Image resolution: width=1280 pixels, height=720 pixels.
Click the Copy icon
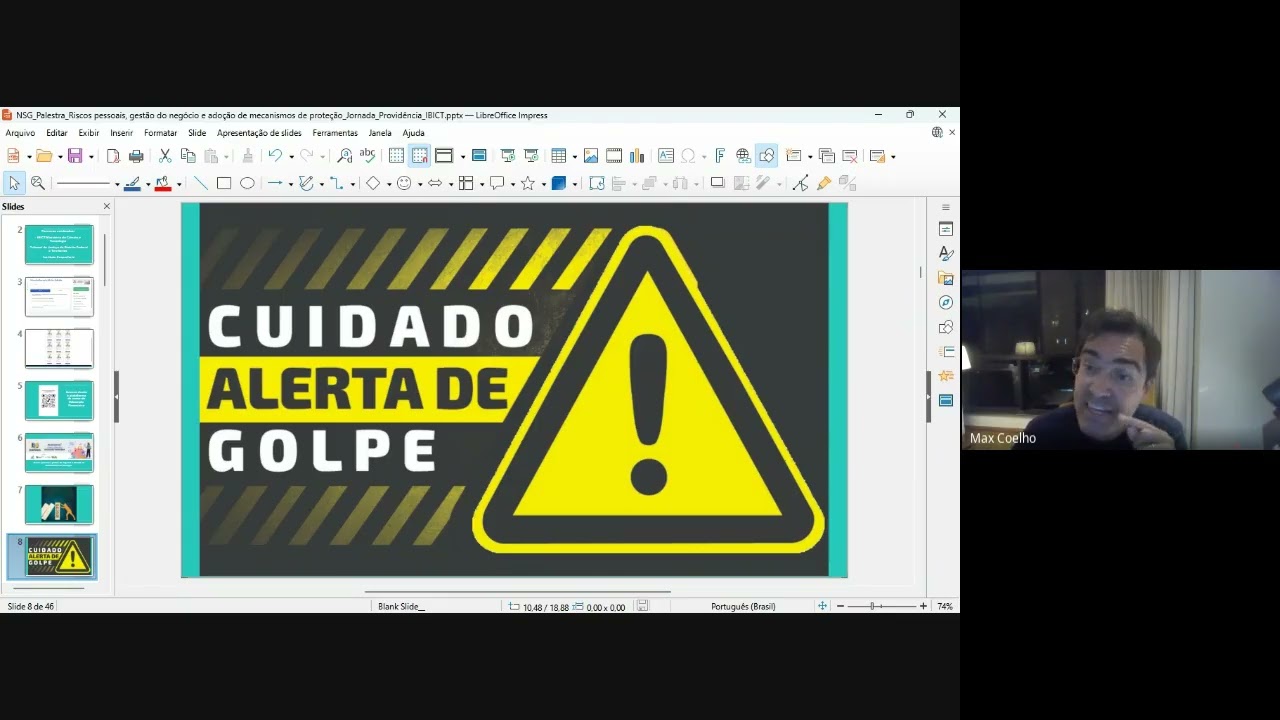pos(188,156)
